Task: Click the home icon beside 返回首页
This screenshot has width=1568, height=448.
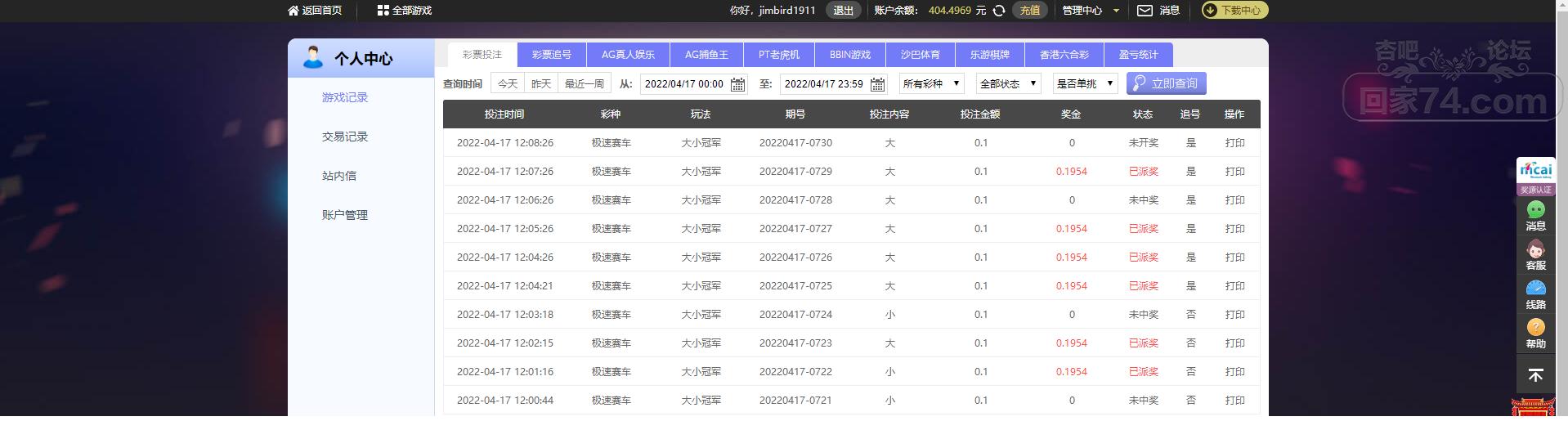Action: (x=293, y=11)
